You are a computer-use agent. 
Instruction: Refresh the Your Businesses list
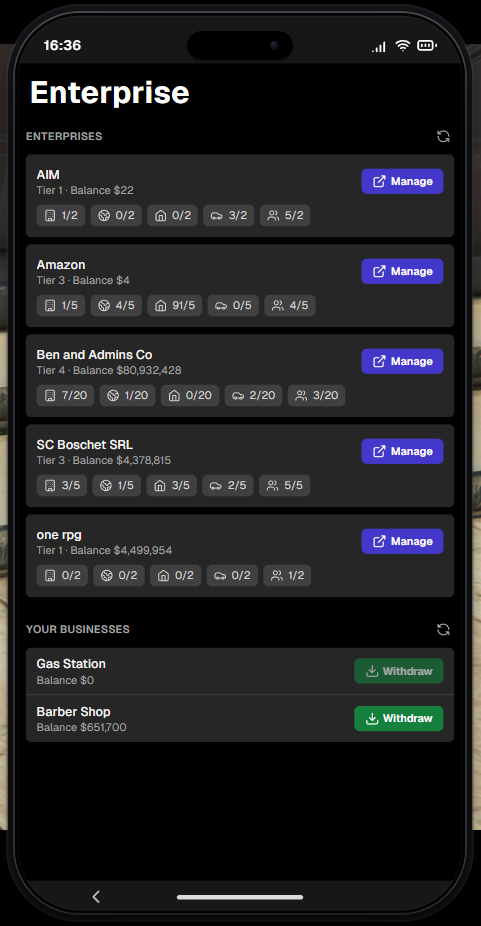[443, 630]
